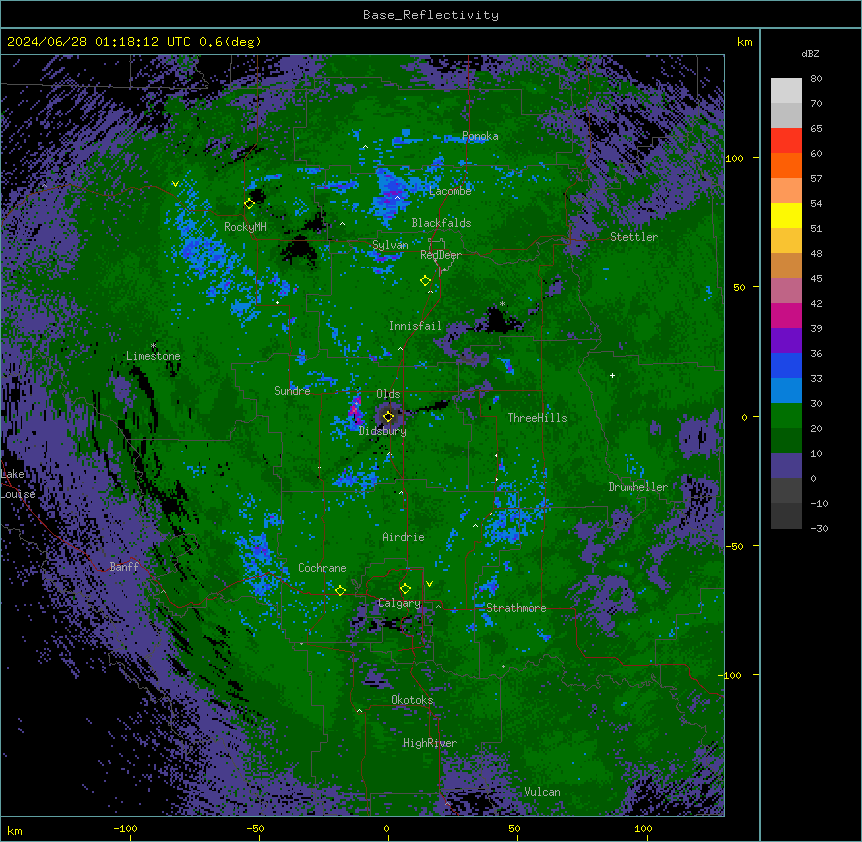862x842 pixels.
Task: Click the Strathmore city label
Action: (516, 608)
